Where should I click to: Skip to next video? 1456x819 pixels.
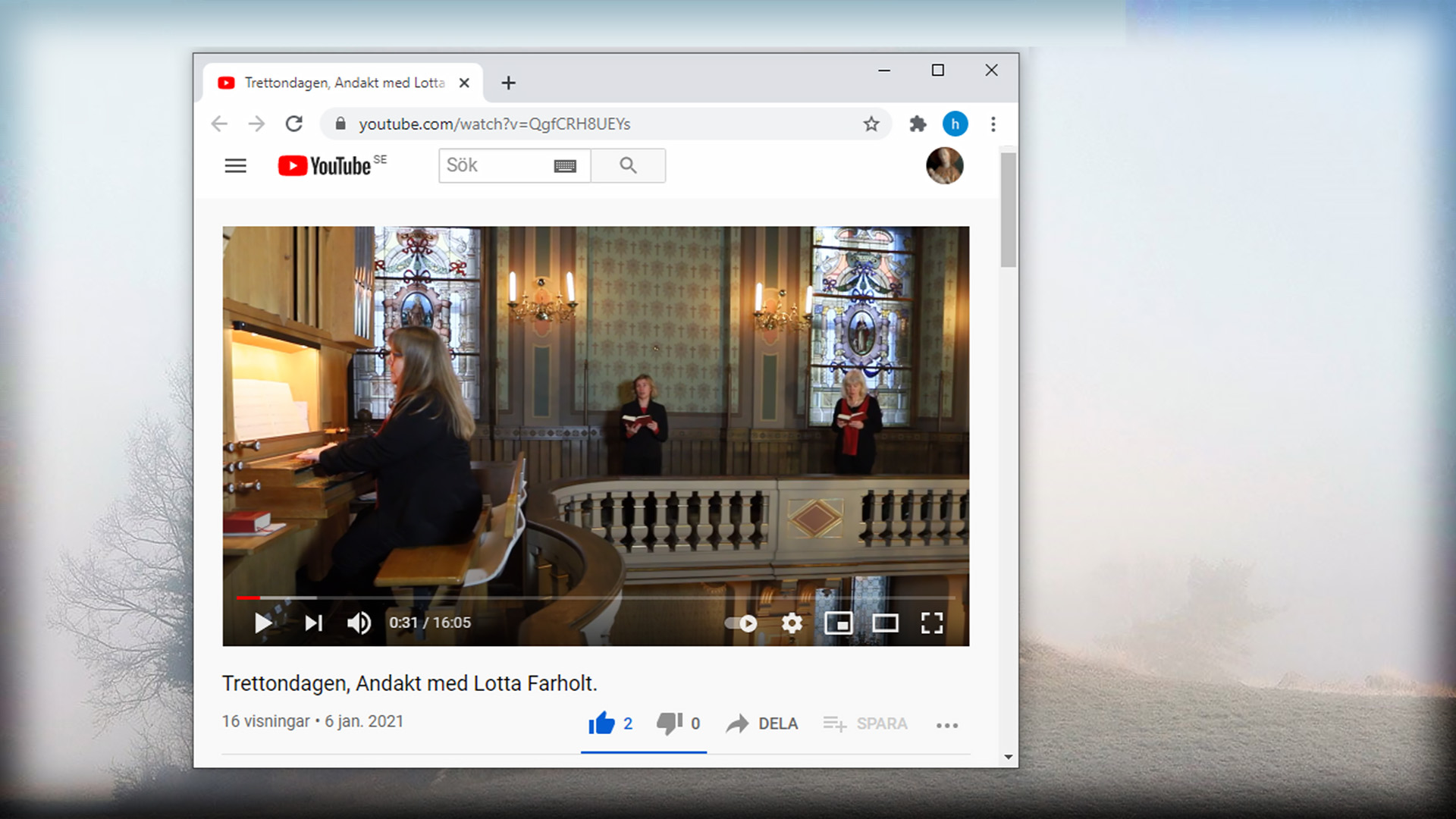click(x=313, y=623)
